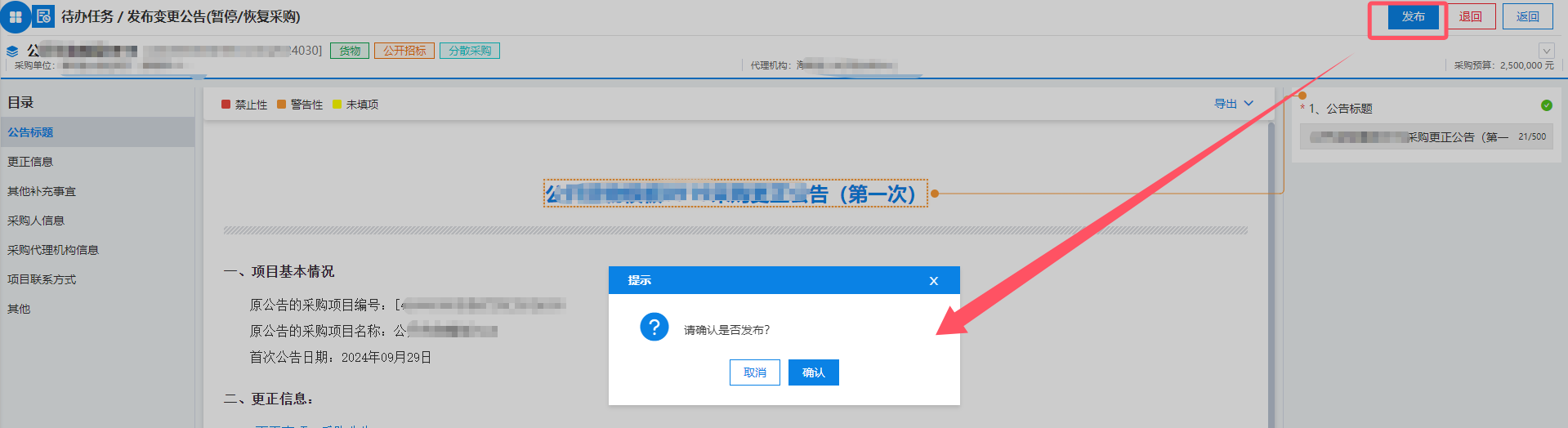Screen dimensions: 1568x428
Task: Click the layered project icon
Action: [x=12, y=51]
